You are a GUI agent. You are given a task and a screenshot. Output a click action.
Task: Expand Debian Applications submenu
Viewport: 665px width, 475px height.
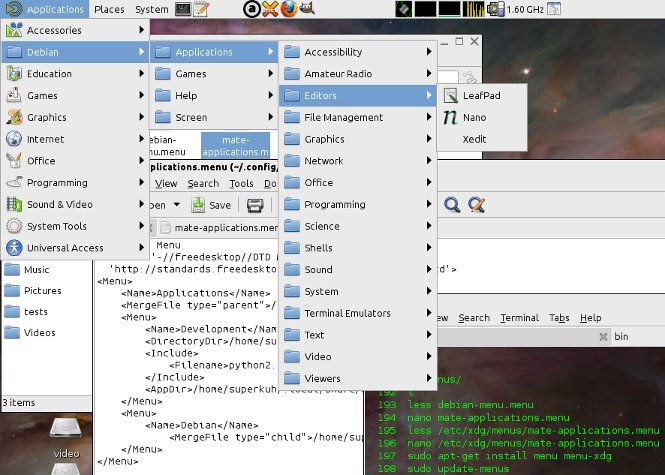click(214, 52)
